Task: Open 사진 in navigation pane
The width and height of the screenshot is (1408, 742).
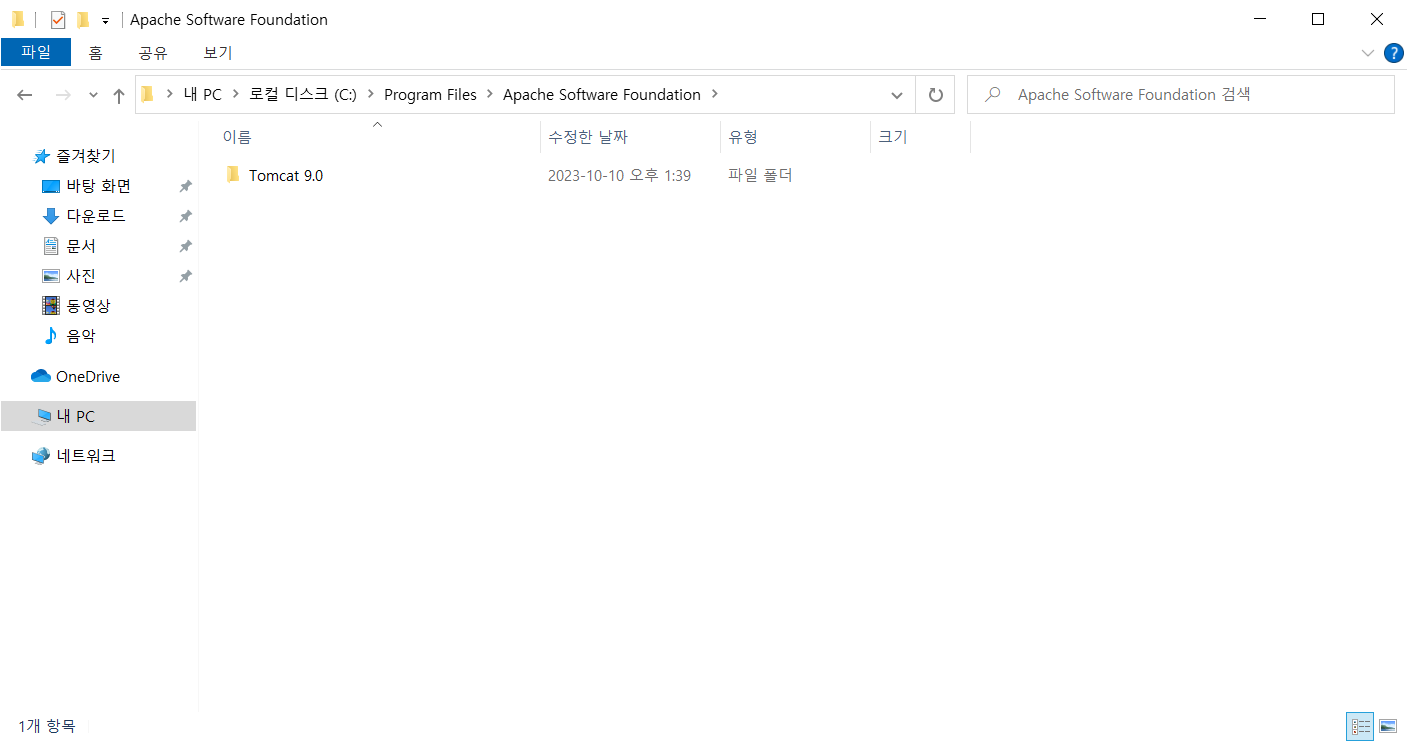Action: [81, 276]
